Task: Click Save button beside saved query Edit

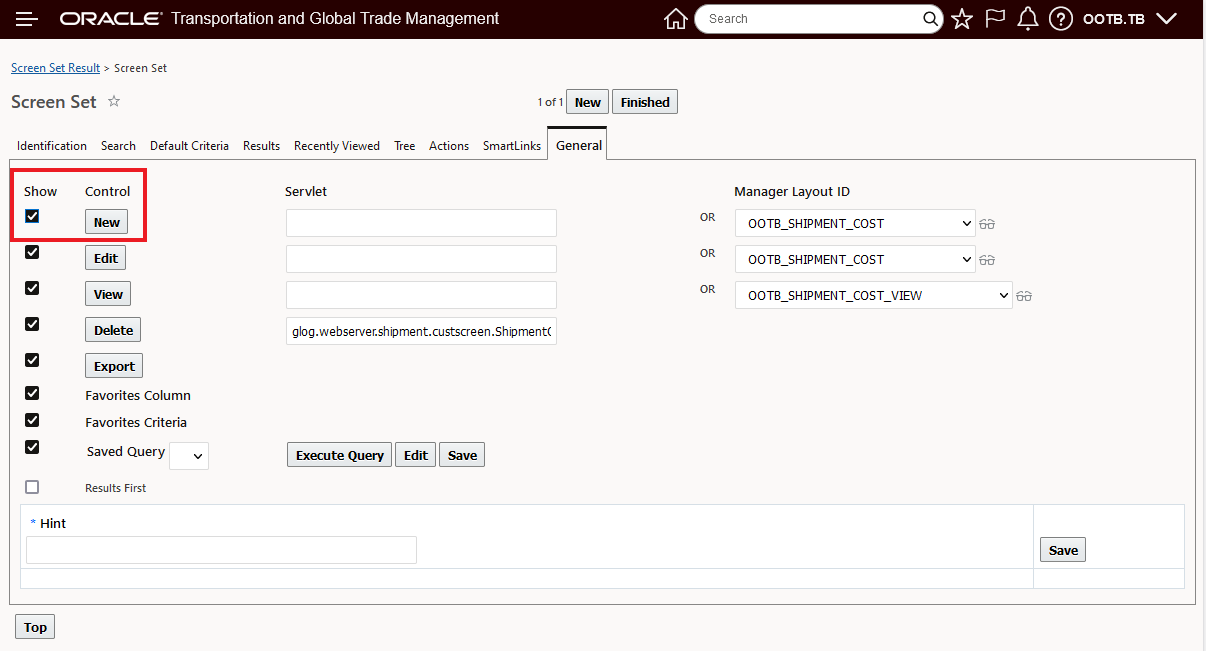Action: (x=462, y=455)
